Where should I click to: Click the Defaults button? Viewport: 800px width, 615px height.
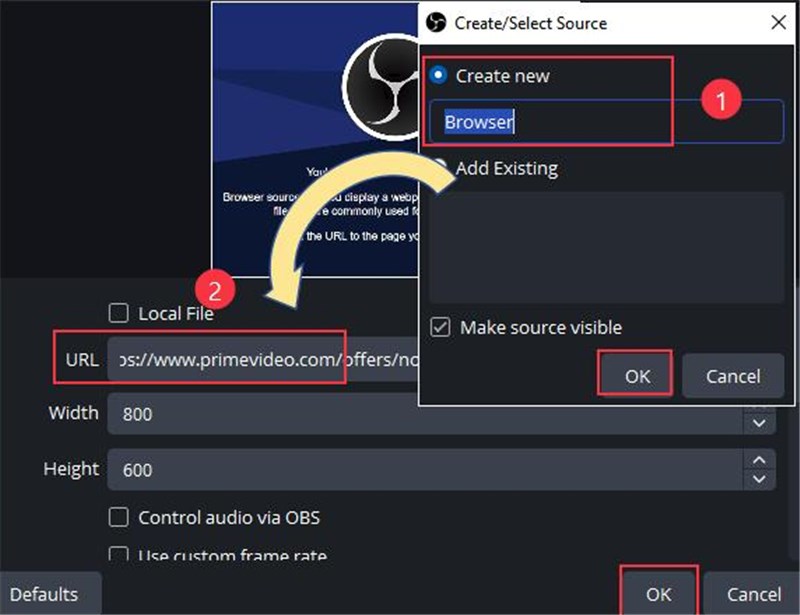(46, 593)
